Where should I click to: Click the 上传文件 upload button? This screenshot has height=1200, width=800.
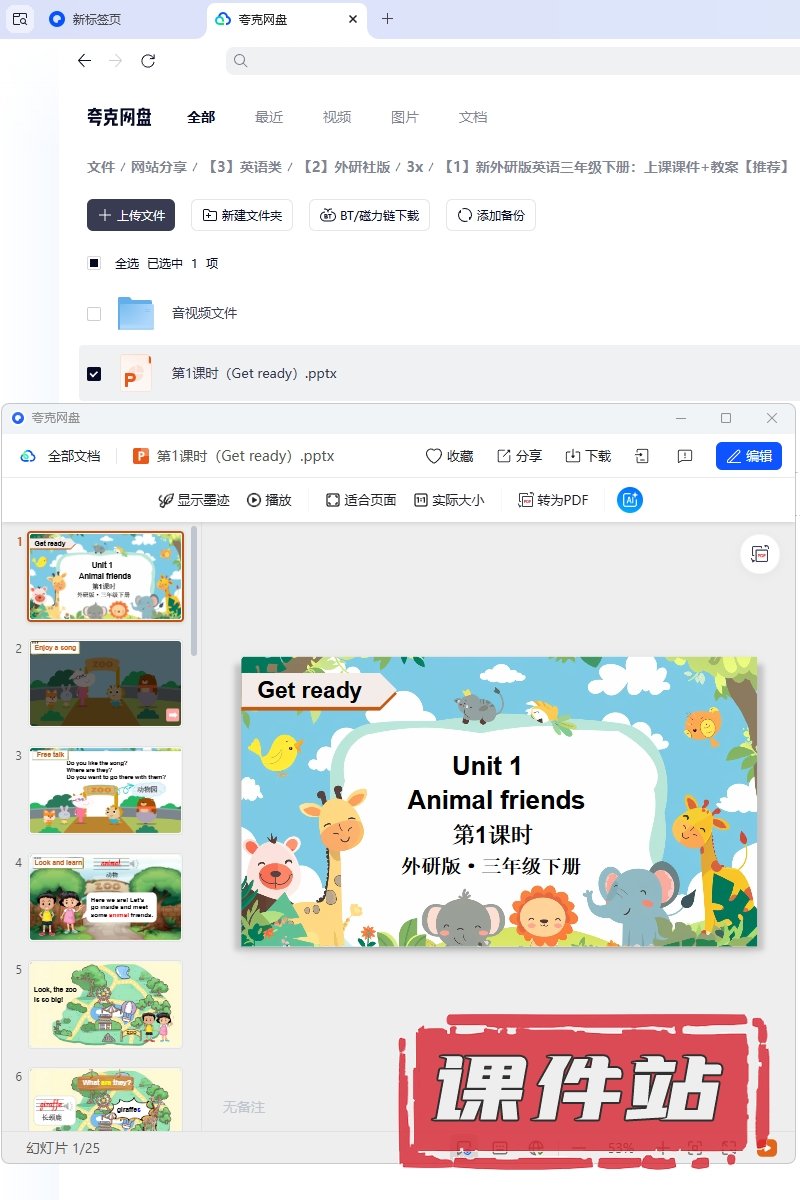click(131, 215)
